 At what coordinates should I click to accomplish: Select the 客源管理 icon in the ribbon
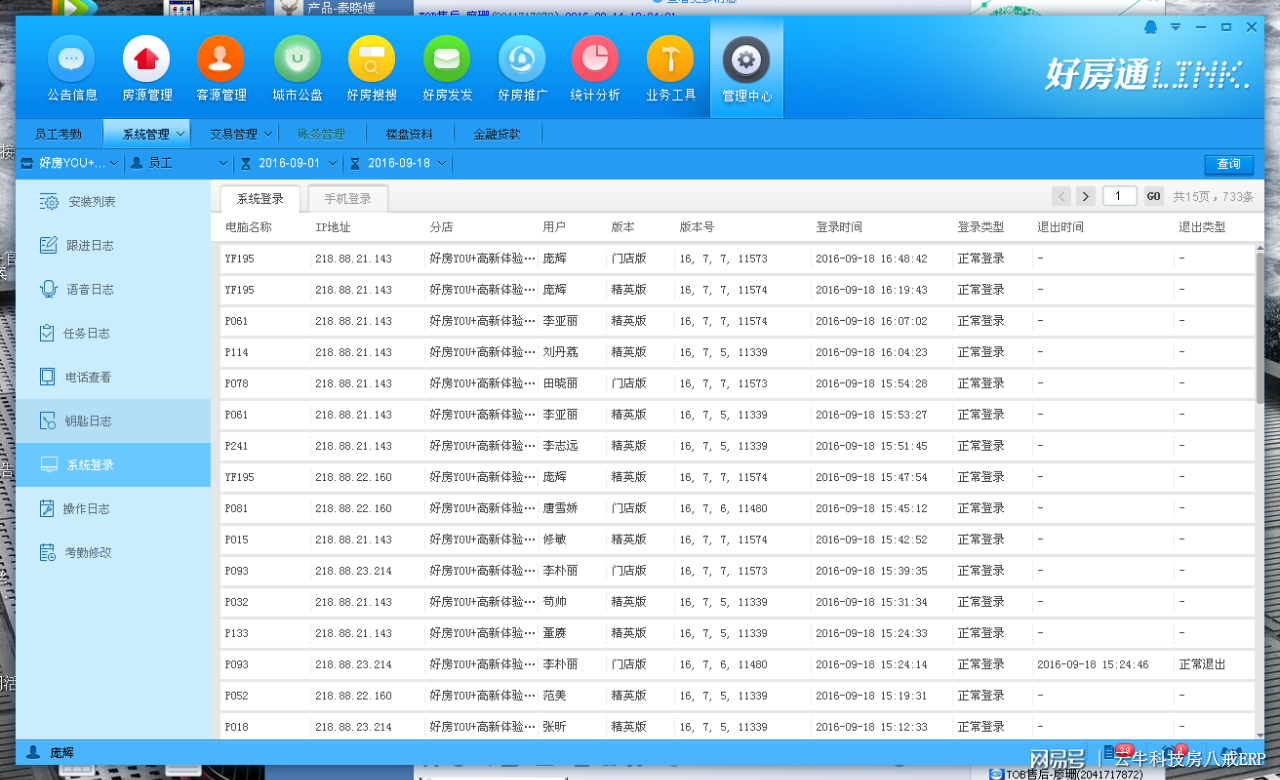[x=220, y=67]
